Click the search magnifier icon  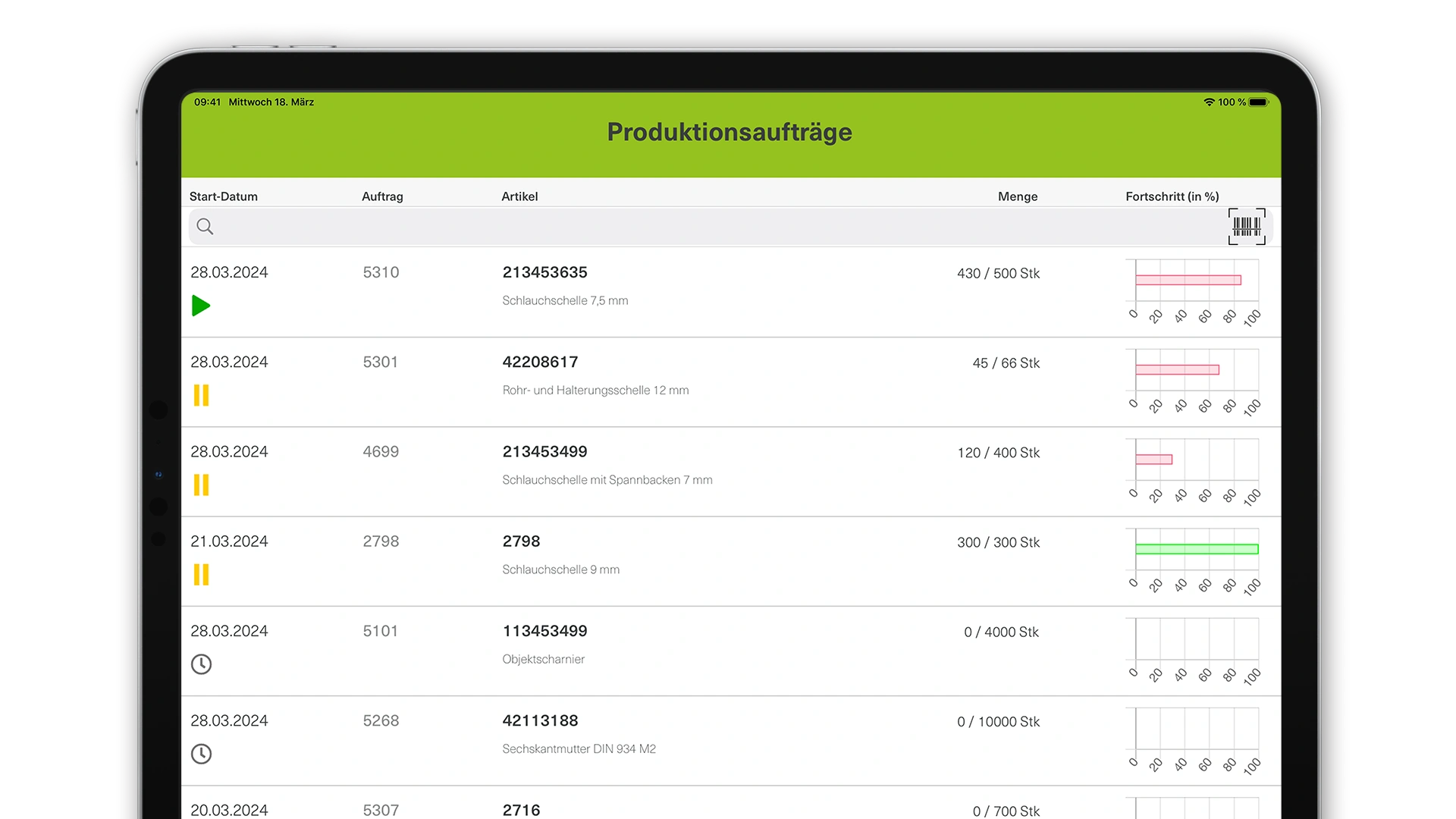click(x=205, y=226)
